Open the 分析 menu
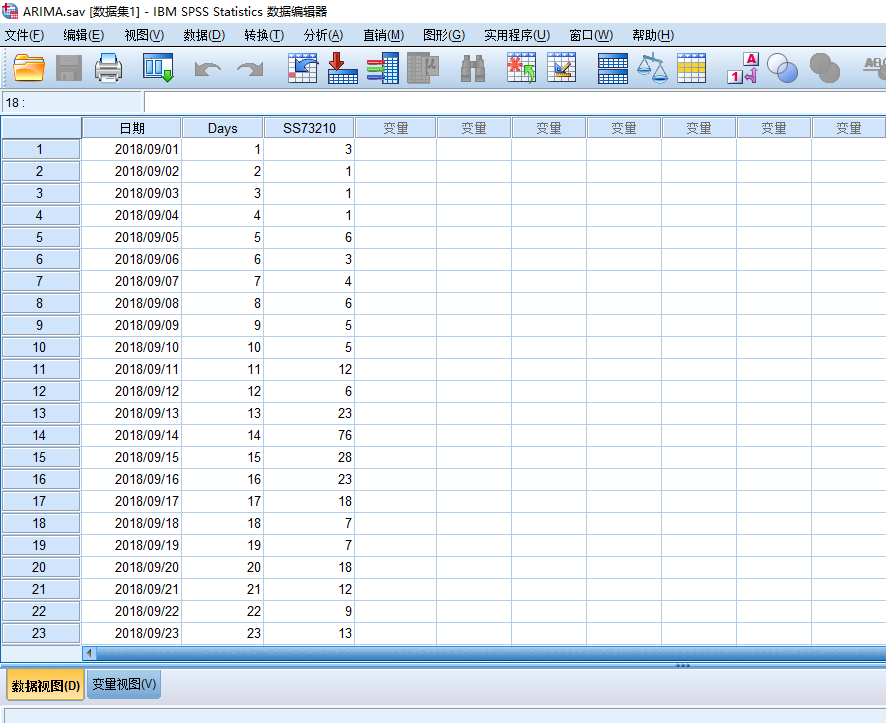Viewport: 886px width, 723px height. 322,35
